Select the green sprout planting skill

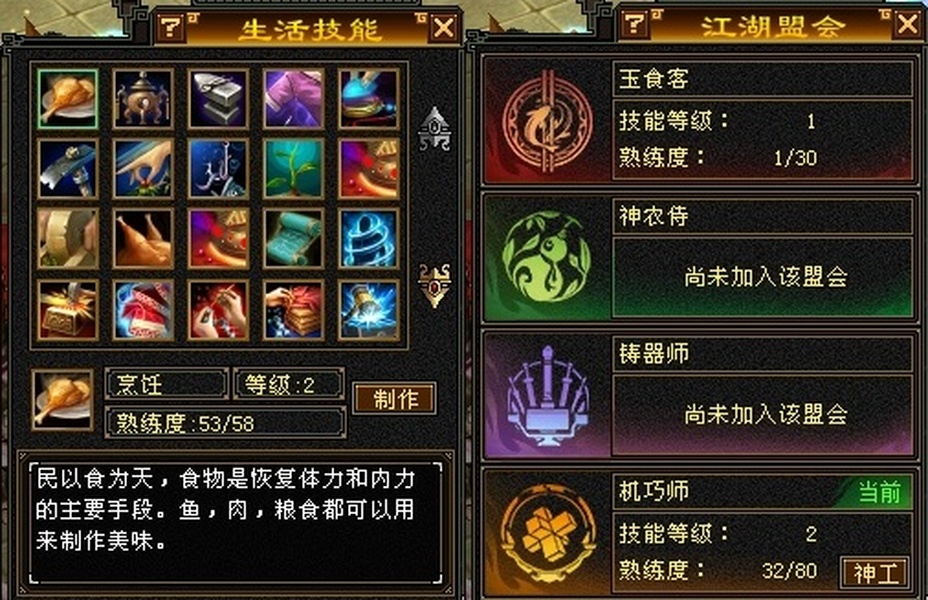294,169
